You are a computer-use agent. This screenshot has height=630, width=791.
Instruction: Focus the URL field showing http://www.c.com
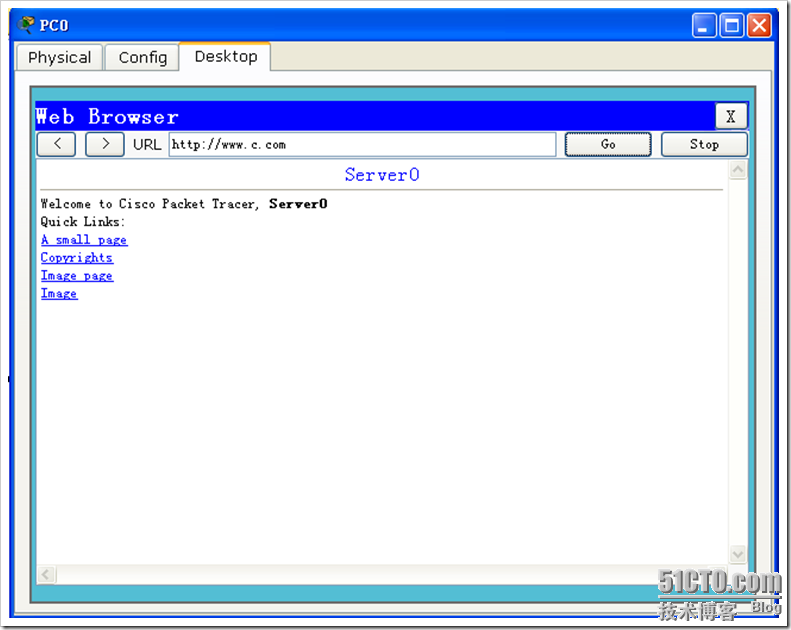click(362, 145)
